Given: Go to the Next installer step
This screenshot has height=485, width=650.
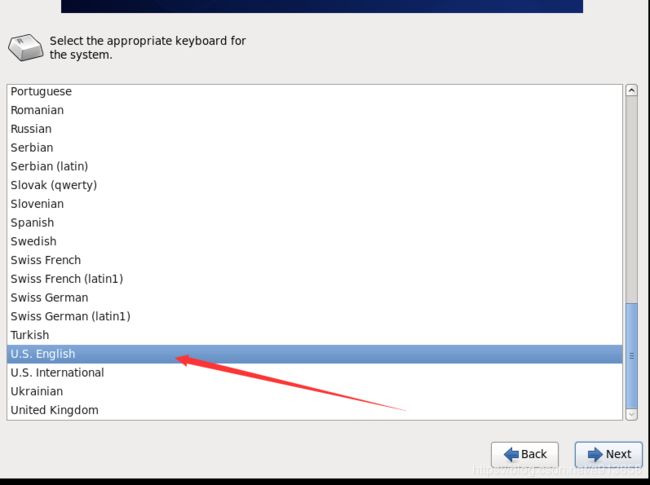Looking at the screenshot, I should (x=609, y=454).
